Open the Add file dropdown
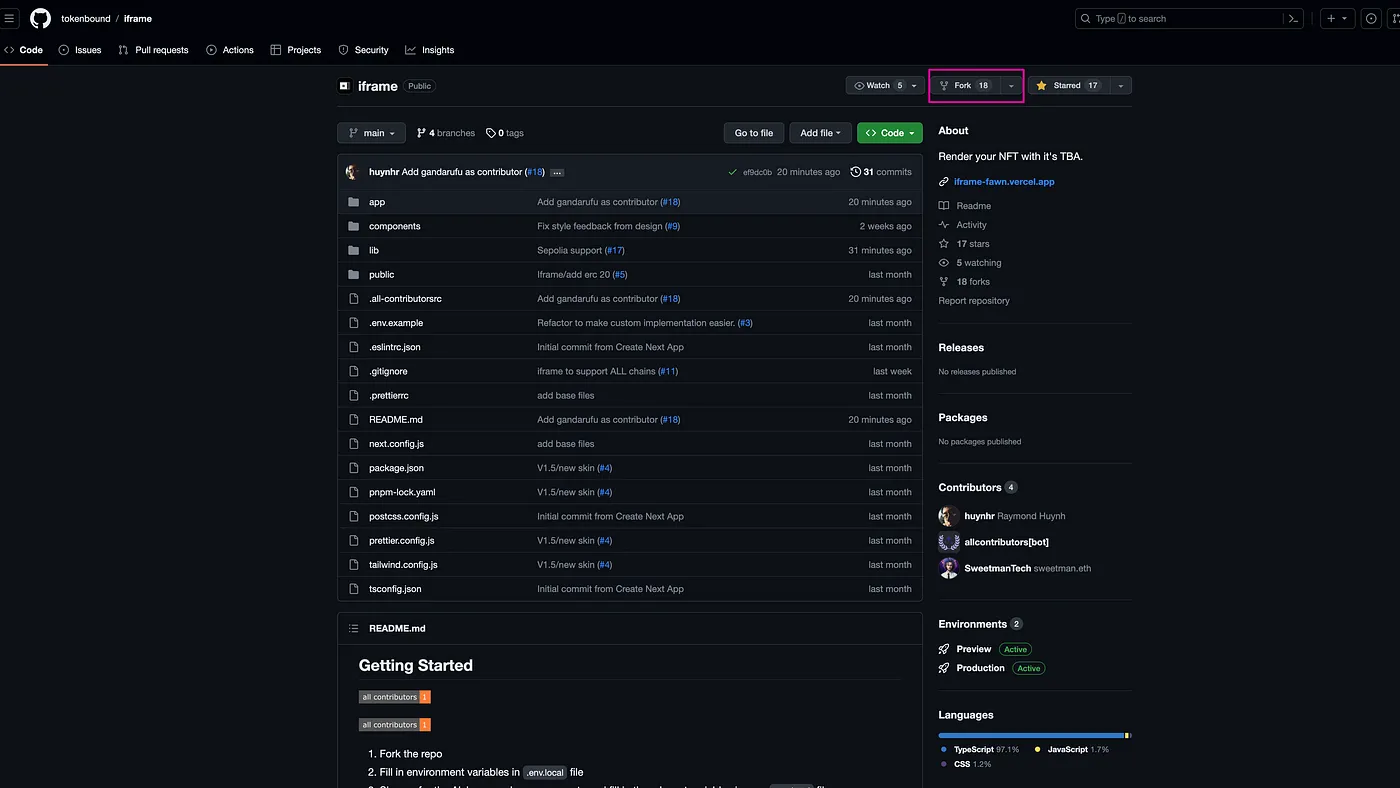The image size is (1400, 788). coord(821,133)
